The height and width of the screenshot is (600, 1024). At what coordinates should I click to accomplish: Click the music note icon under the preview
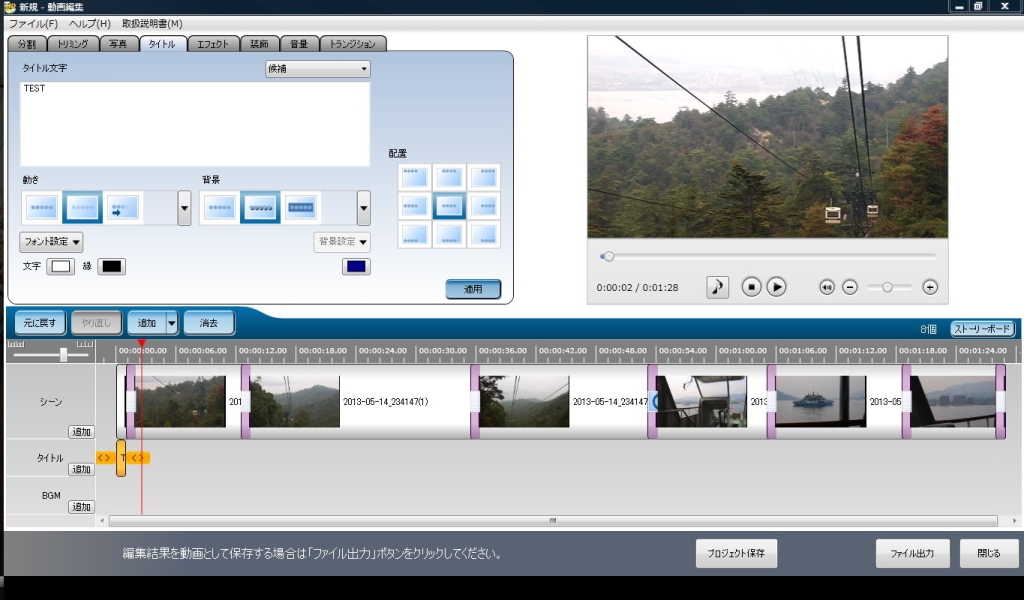tap(718, 287)
